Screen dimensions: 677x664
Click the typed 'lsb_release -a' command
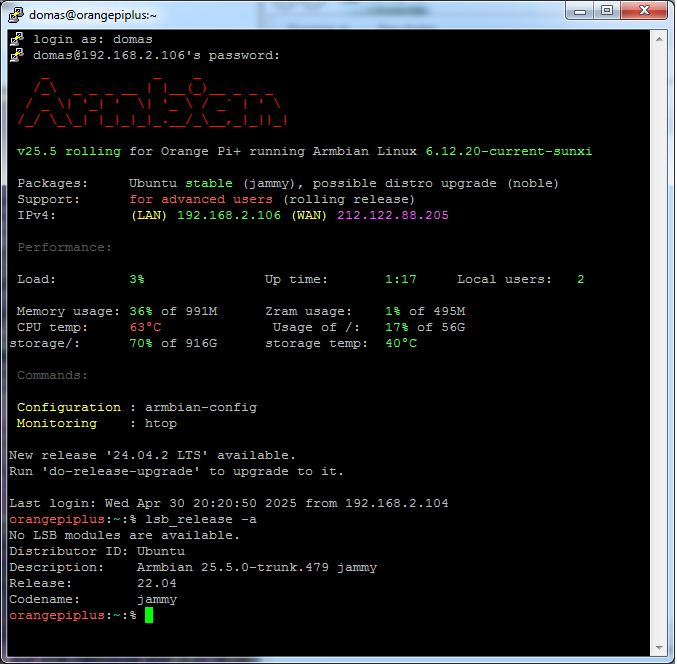[201, 519]
